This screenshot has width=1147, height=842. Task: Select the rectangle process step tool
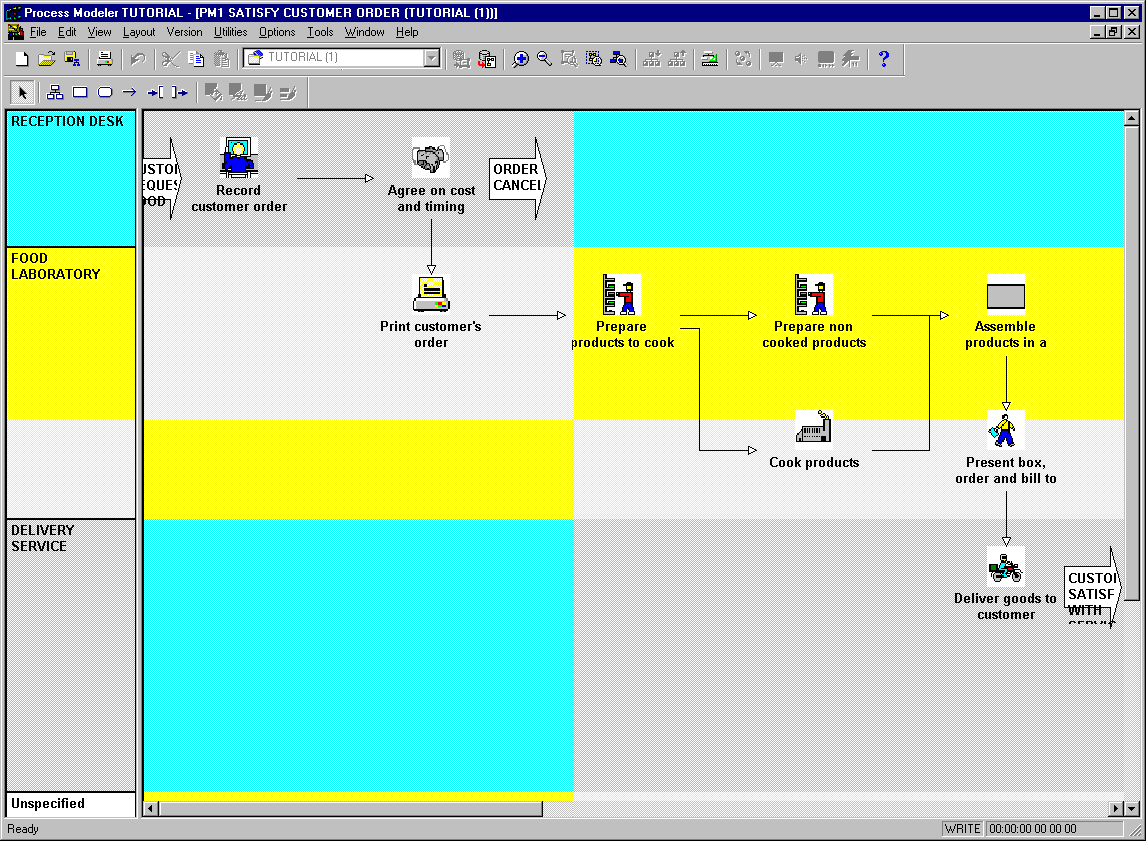pos(80,92)
